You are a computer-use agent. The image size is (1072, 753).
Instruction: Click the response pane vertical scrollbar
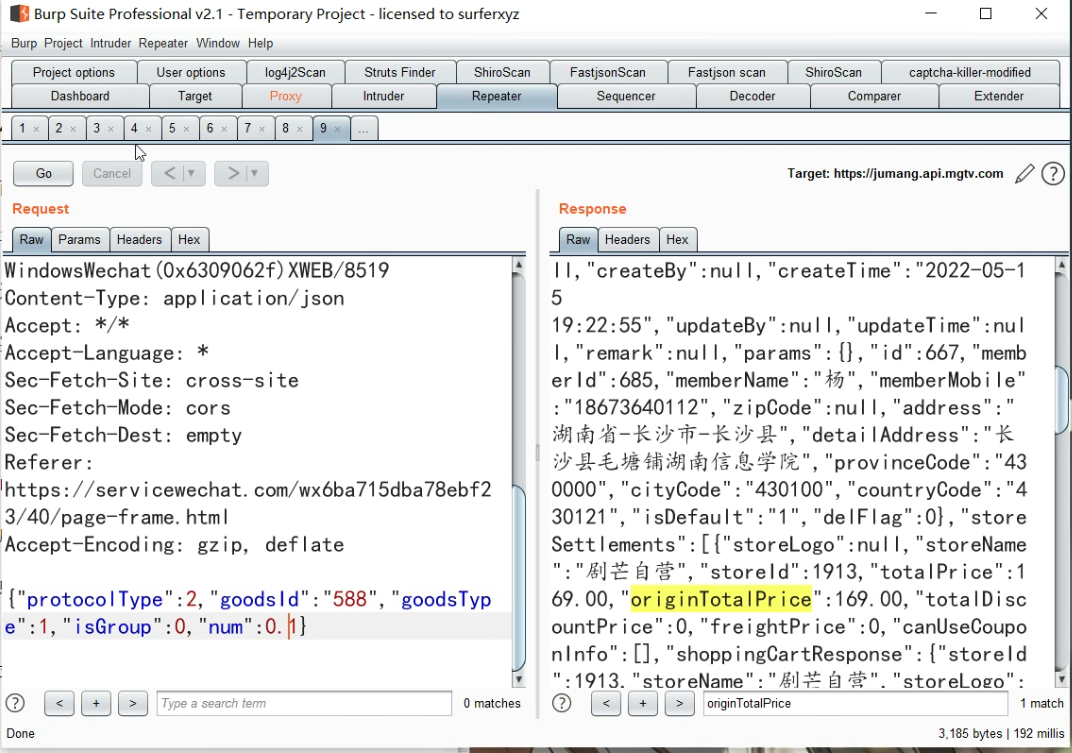pyautogui.click(x=1062, y=472)
